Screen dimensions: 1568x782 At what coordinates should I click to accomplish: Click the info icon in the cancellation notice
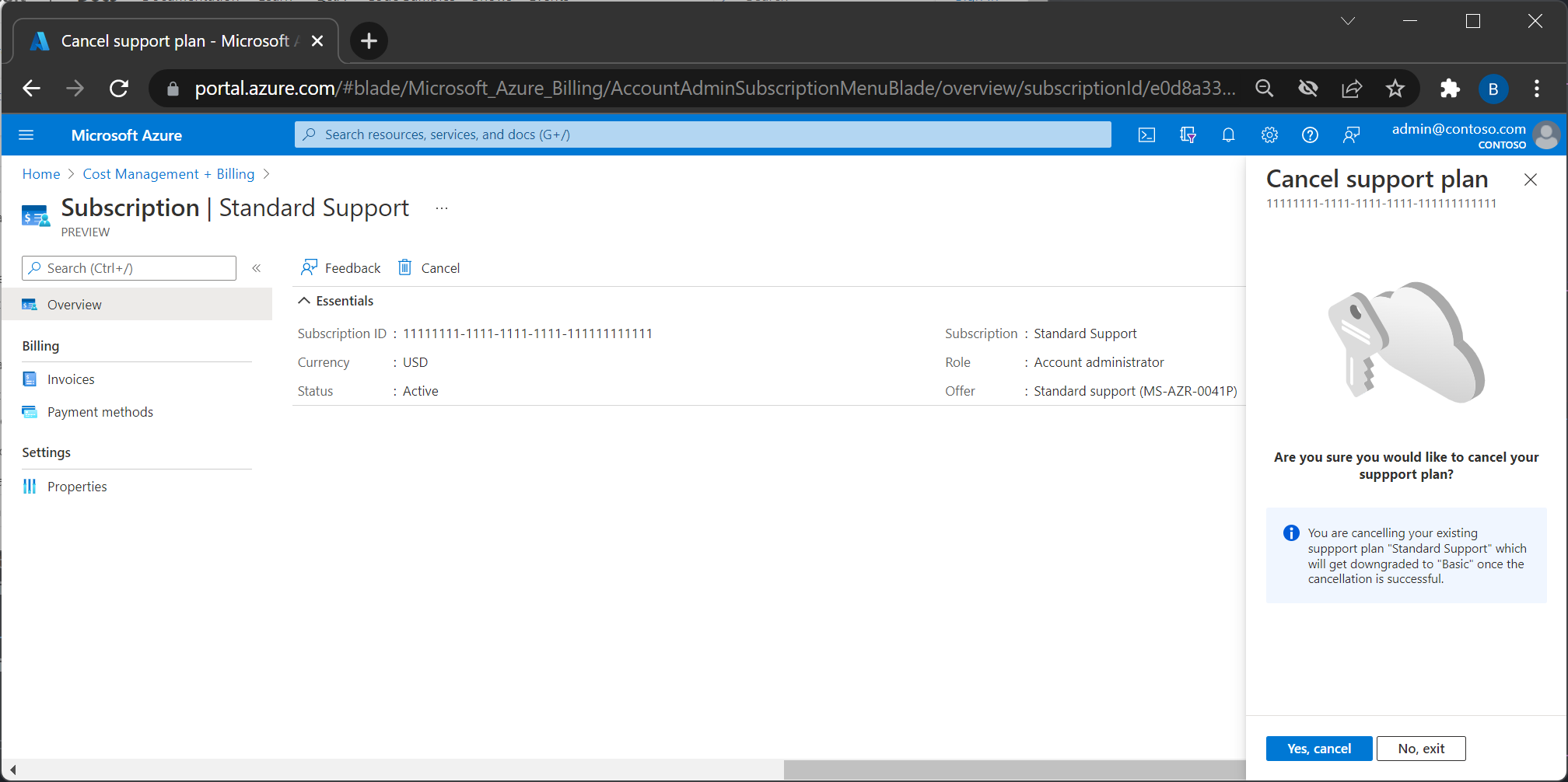[x=1291, y=533]
